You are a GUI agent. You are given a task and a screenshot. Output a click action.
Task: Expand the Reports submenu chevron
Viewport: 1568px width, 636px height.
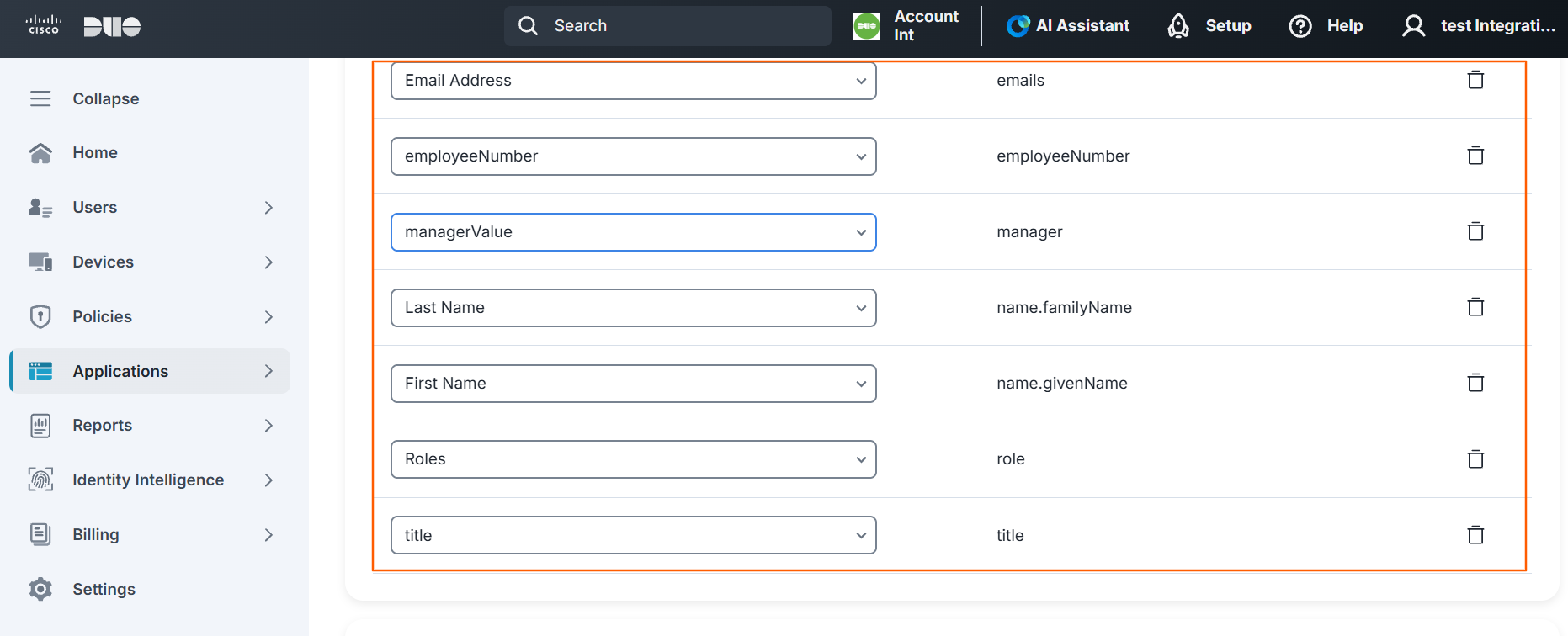tap(268, 426)
